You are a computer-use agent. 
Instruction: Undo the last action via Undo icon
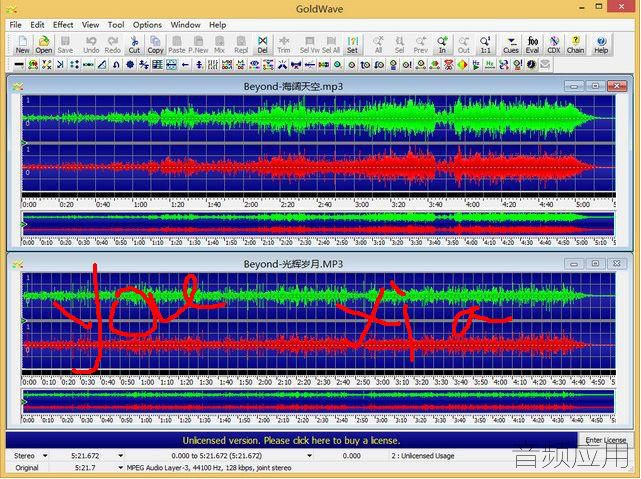point(91,45)
